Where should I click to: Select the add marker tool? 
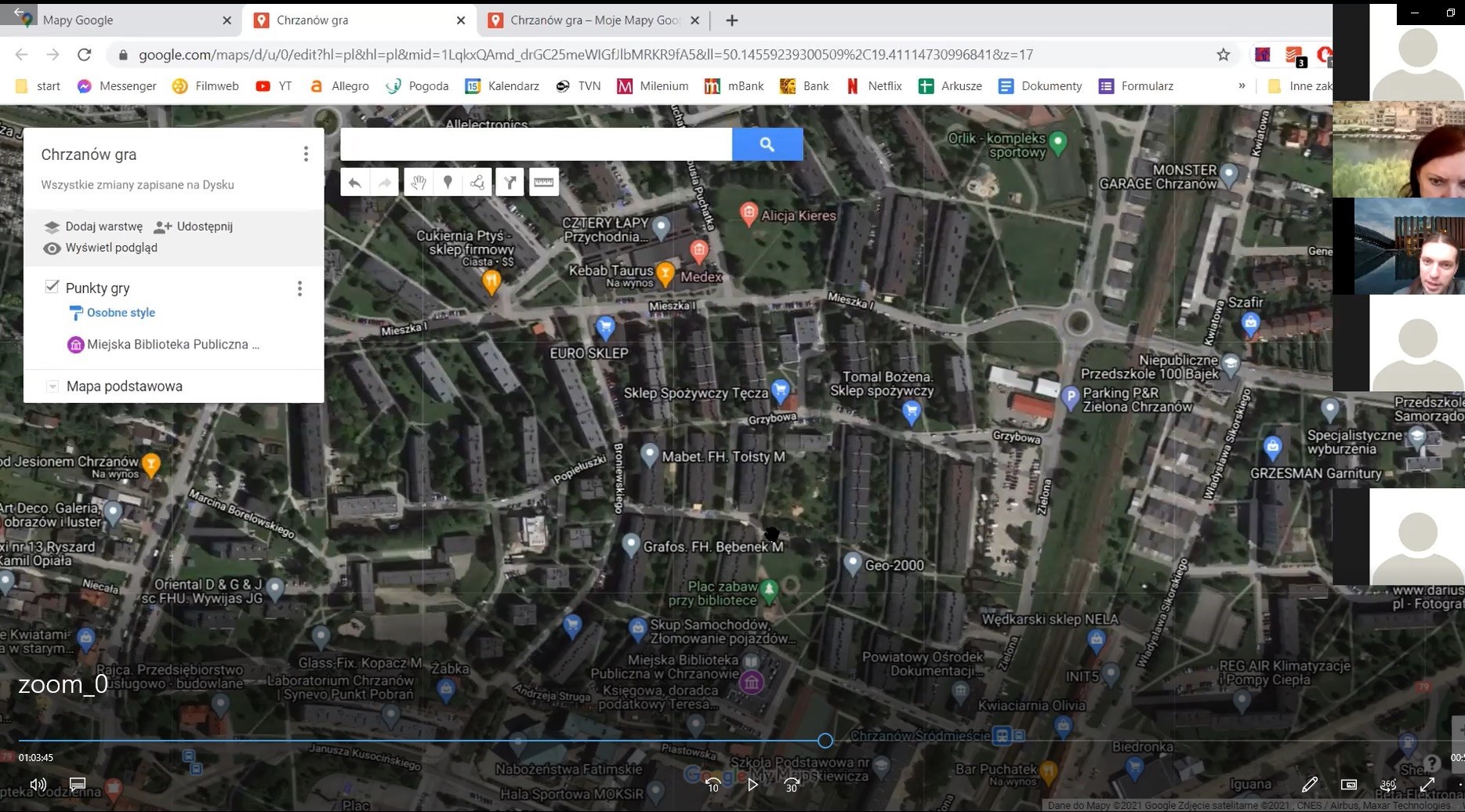(x=448, y=183)
